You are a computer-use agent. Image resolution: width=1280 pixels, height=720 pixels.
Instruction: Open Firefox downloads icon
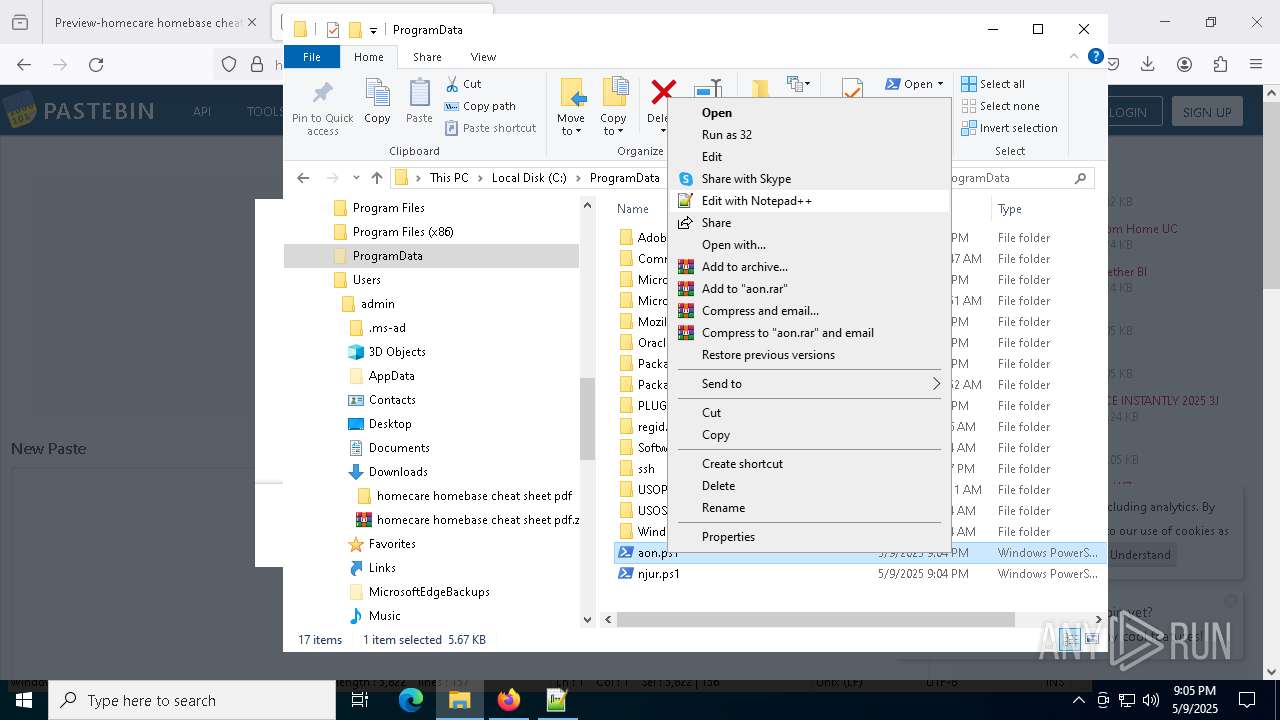coord(1147,64)
